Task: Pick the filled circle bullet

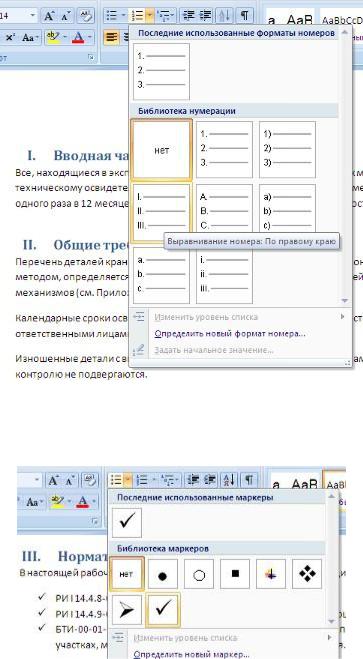Action: 163,574
